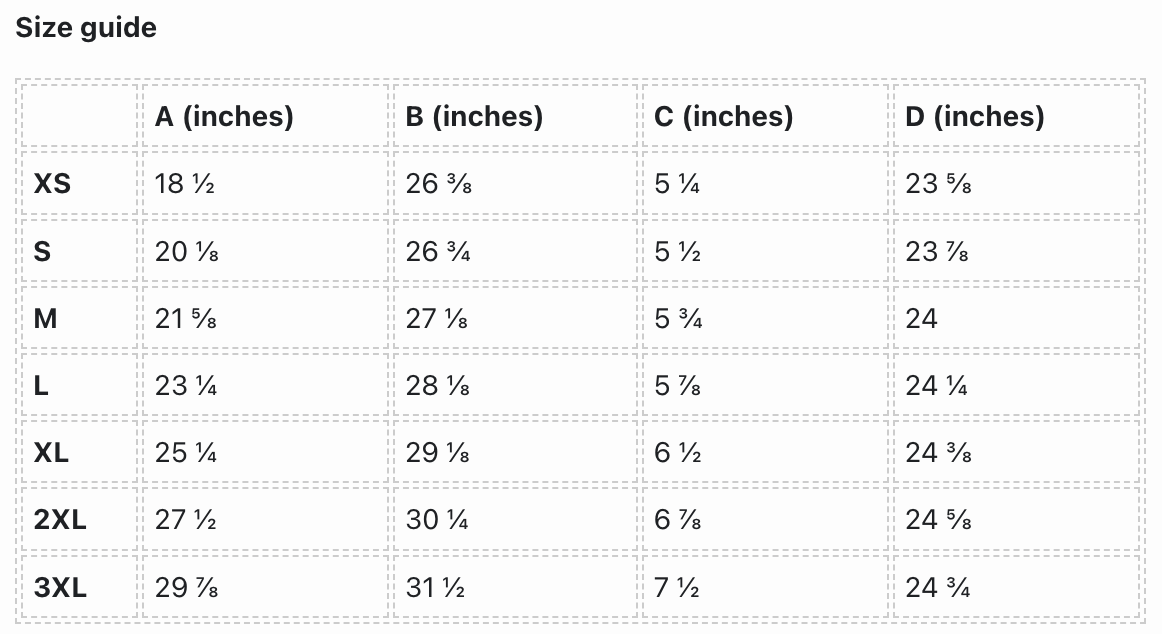Viewport: 1162px width, 634px height.
Task: Click the M size row label
Action: [45, 319]
